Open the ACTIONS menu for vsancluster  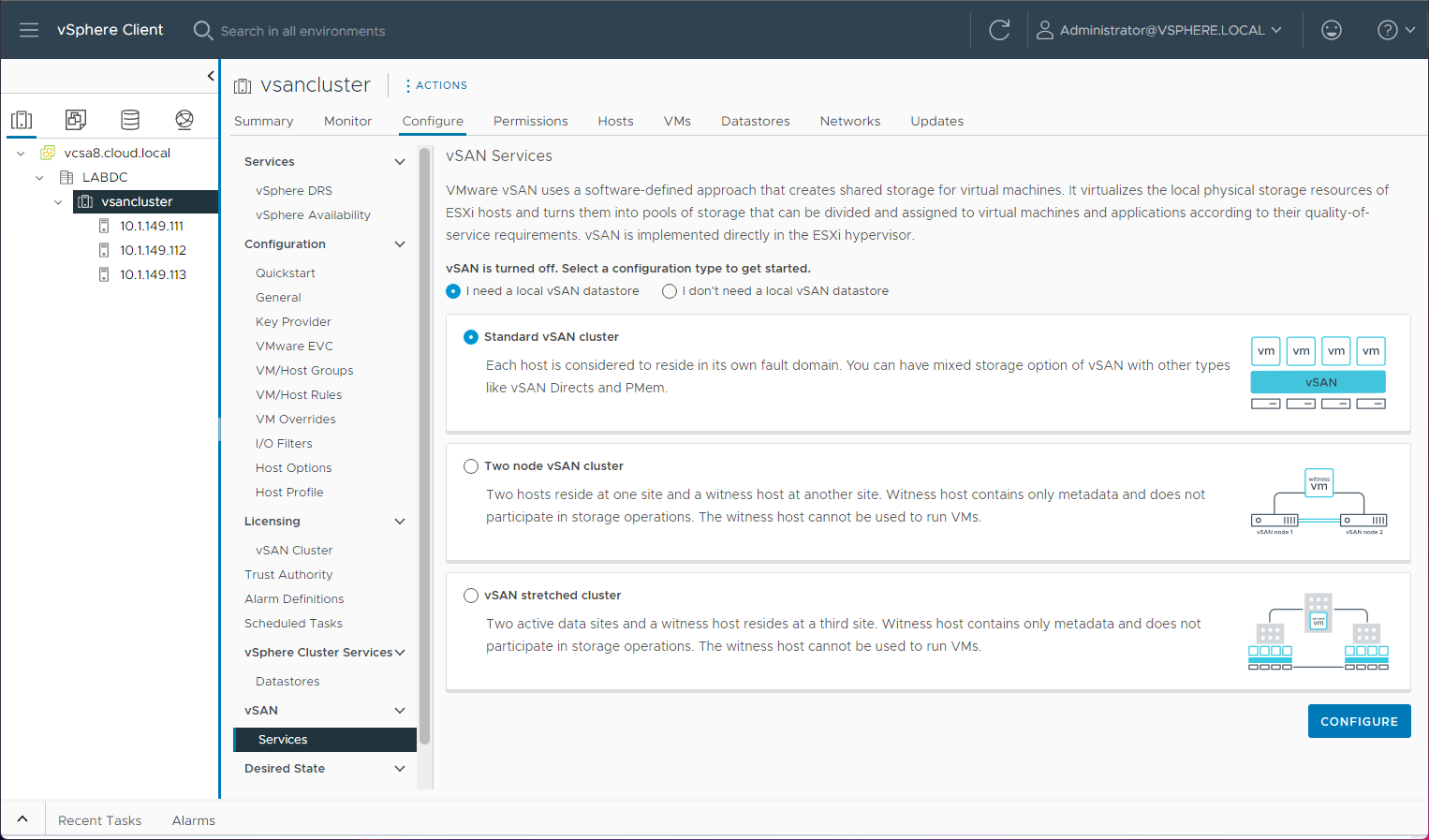coord(435,84)
